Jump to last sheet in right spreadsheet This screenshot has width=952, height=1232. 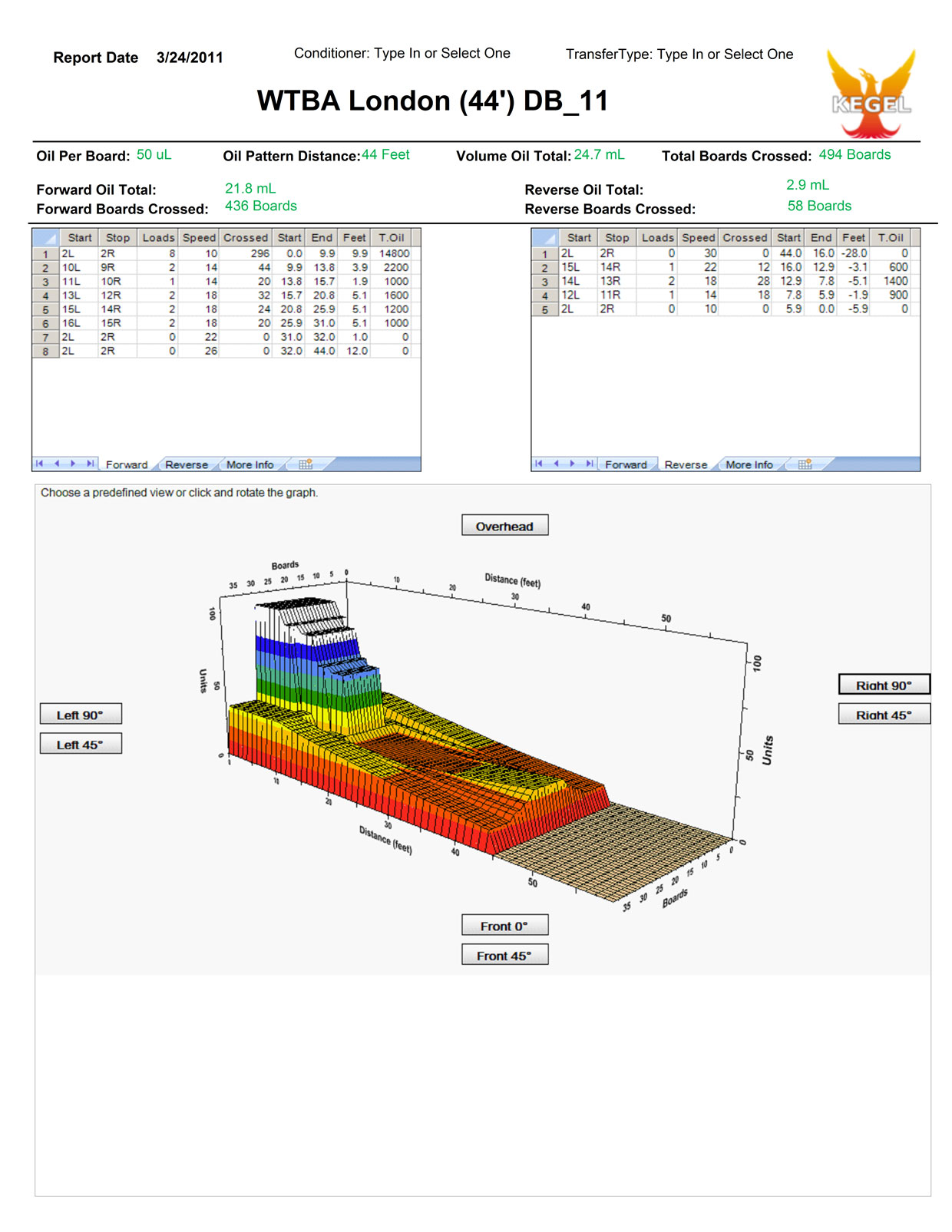click(x=589, y=464)
